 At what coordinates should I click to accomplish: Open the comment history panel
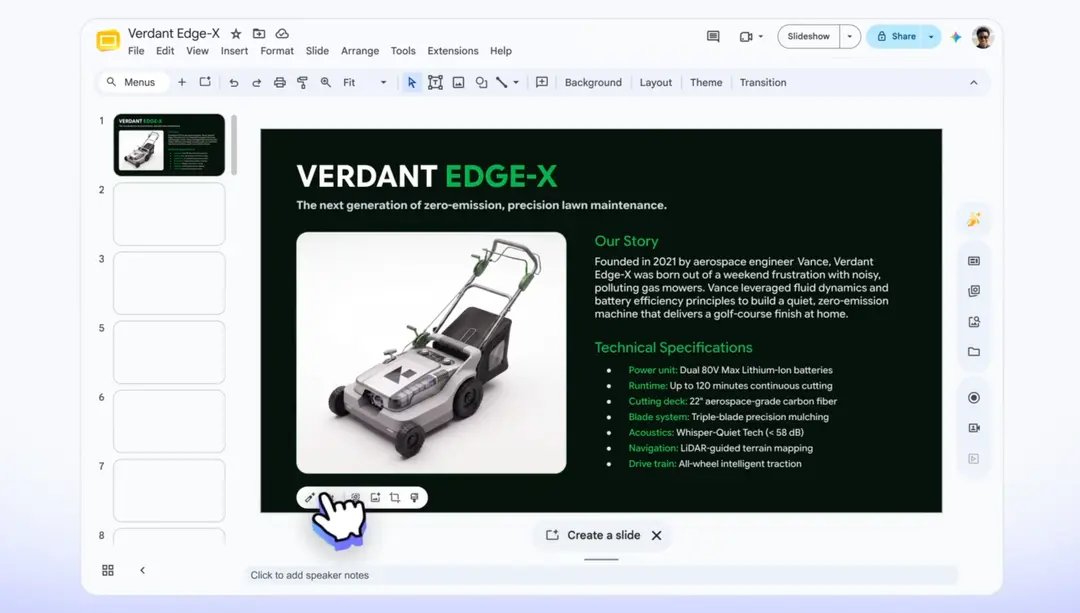click(713, 37)
